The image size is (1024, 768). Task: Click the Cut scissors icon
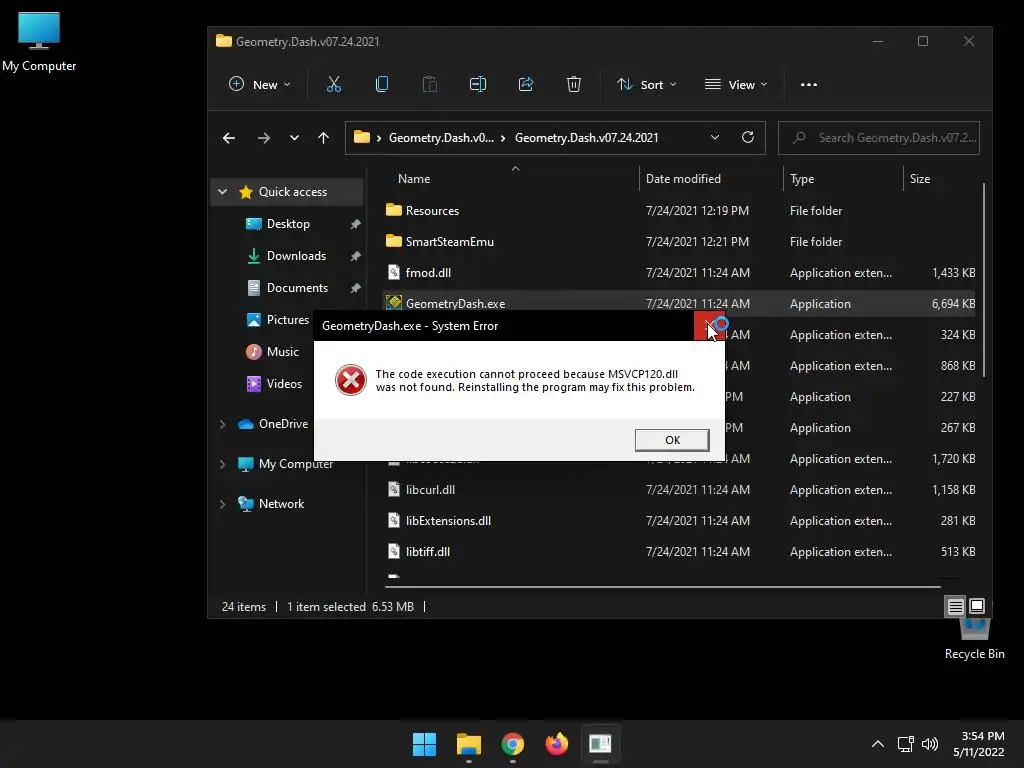coord(334,84)
